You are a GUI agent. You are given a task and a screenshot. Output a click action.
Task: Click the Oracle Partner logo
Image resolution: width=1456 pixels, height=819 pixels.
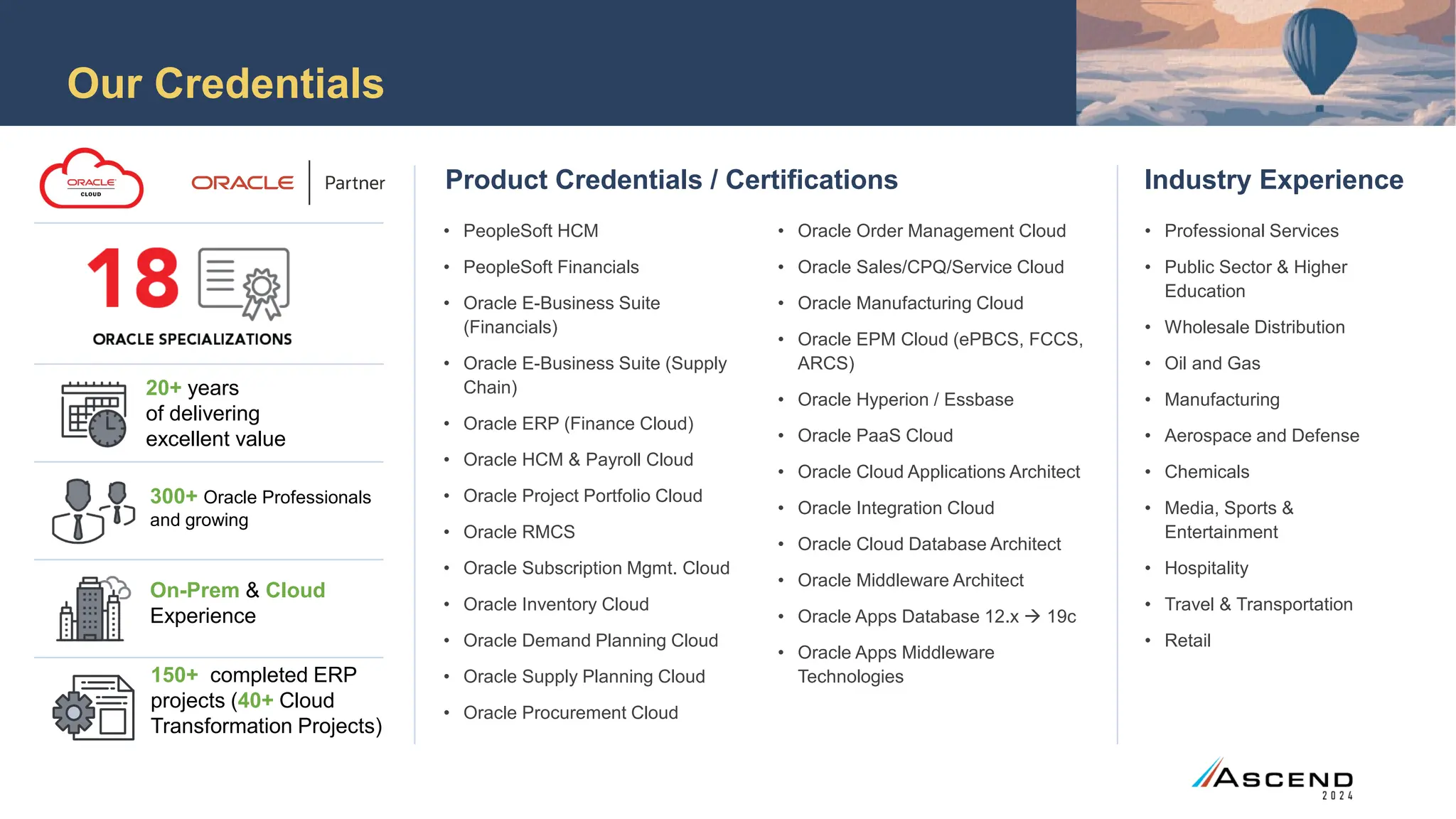pyautogui.click(x=288, y=183)
